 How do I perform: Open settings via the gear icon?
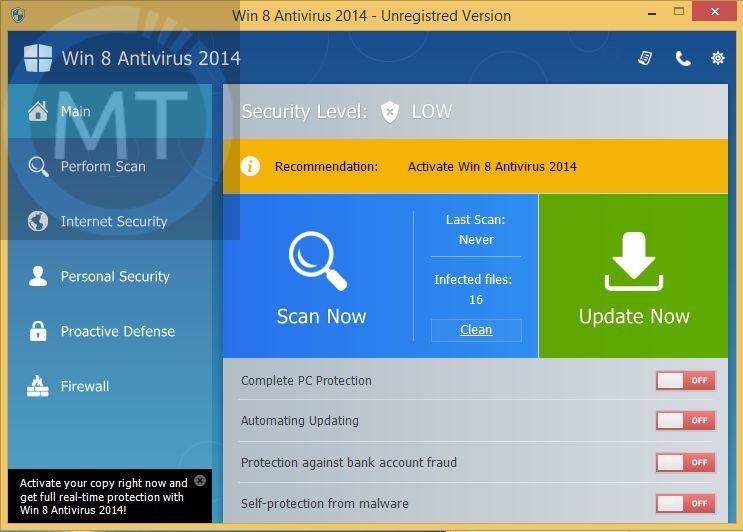[x=718, y=58]
